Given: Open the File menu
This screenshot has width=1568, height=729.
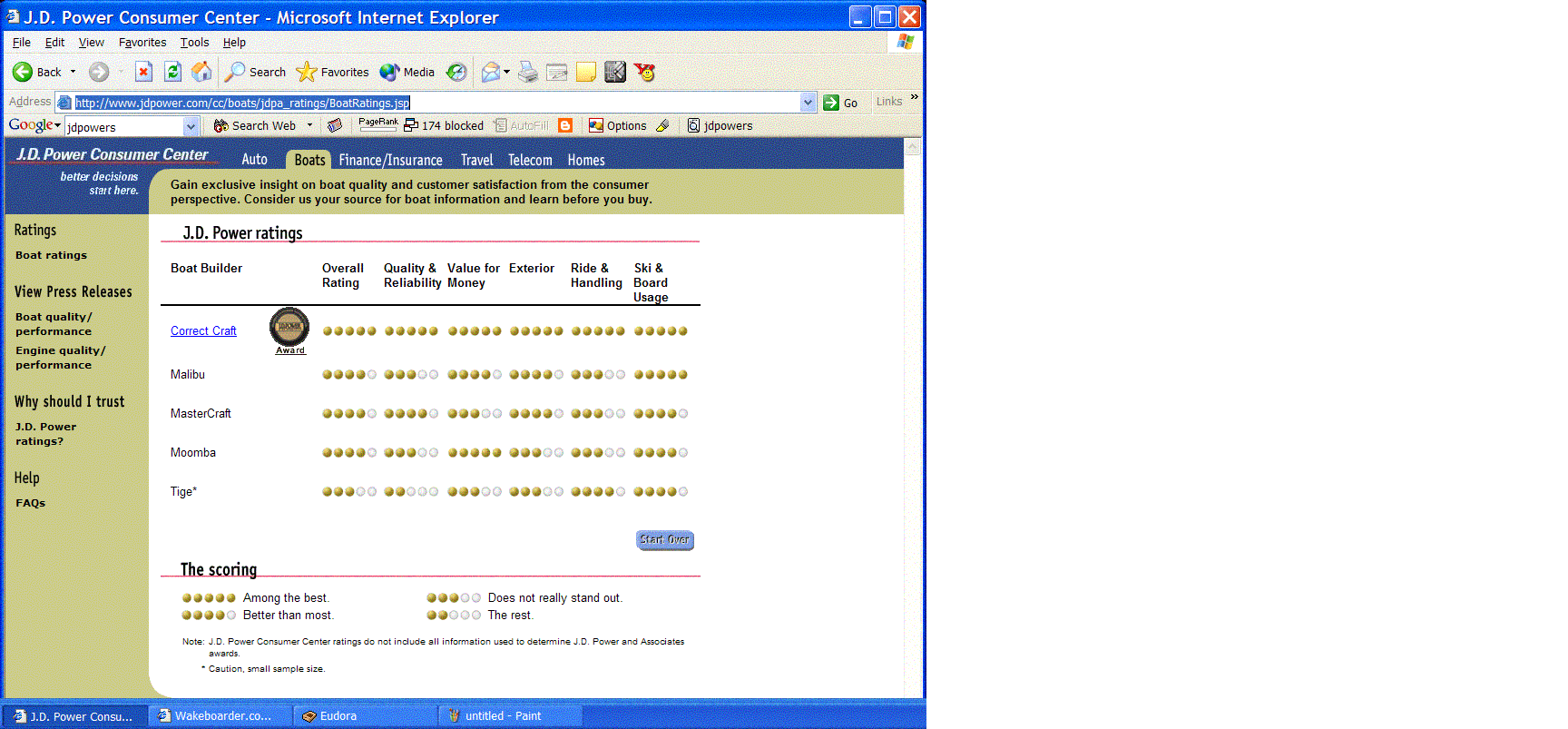Looking at the screenshot, I should [22, 42].
